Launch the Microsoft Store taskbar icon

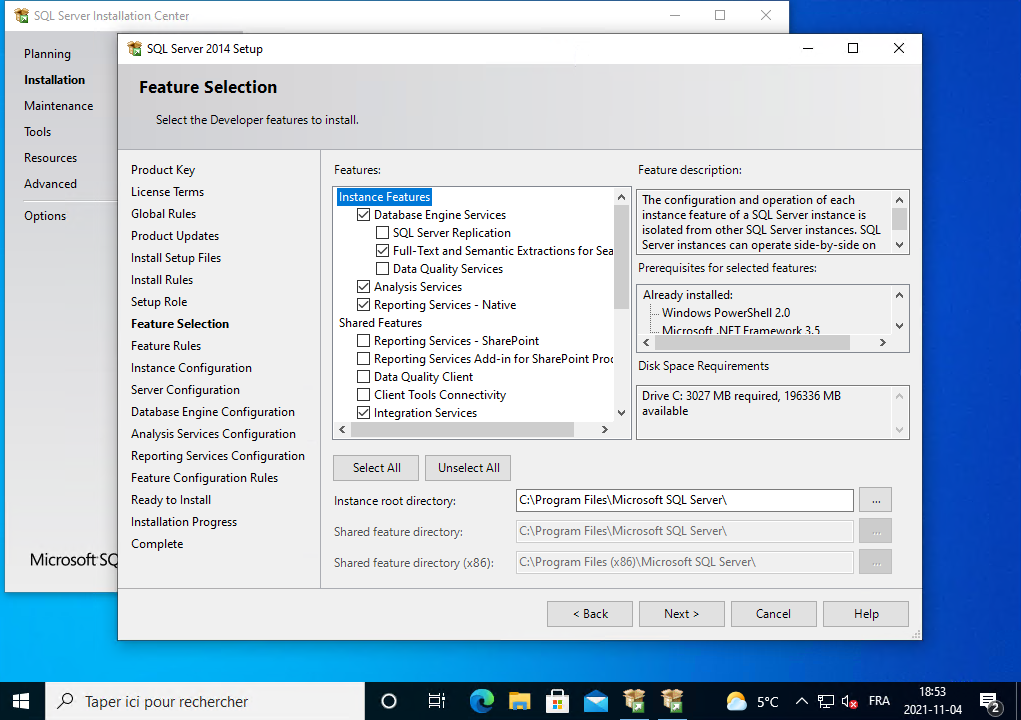[x=557, y=701]
